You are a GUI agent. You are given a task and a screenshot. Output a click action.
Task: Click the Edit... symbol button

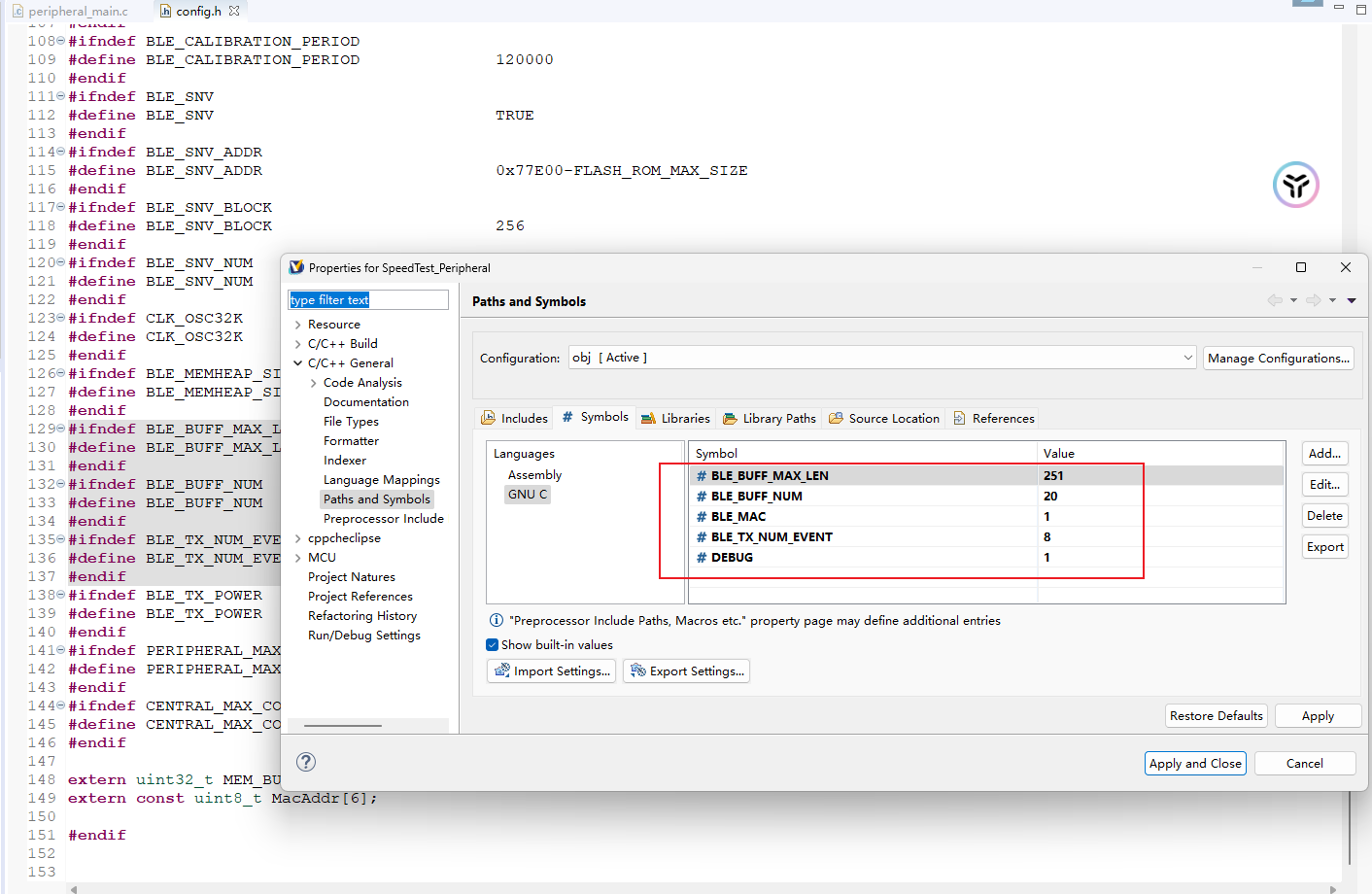click(x=1324, y=484)
